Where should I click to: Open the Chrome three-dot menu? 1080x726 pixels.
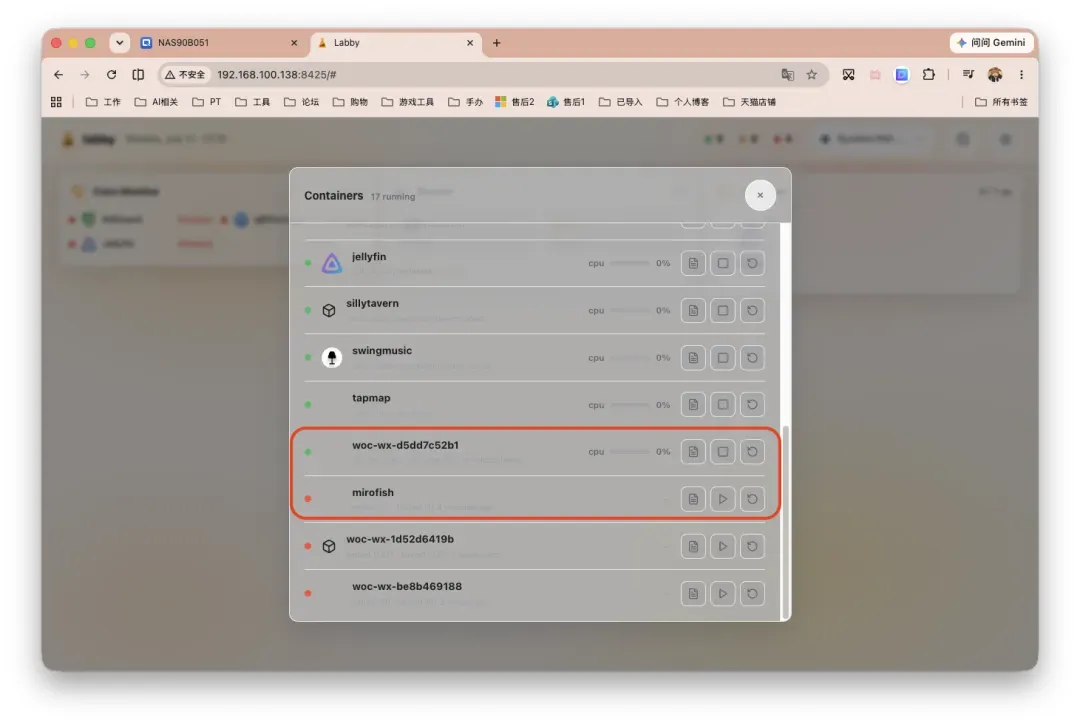[1021, 74]
